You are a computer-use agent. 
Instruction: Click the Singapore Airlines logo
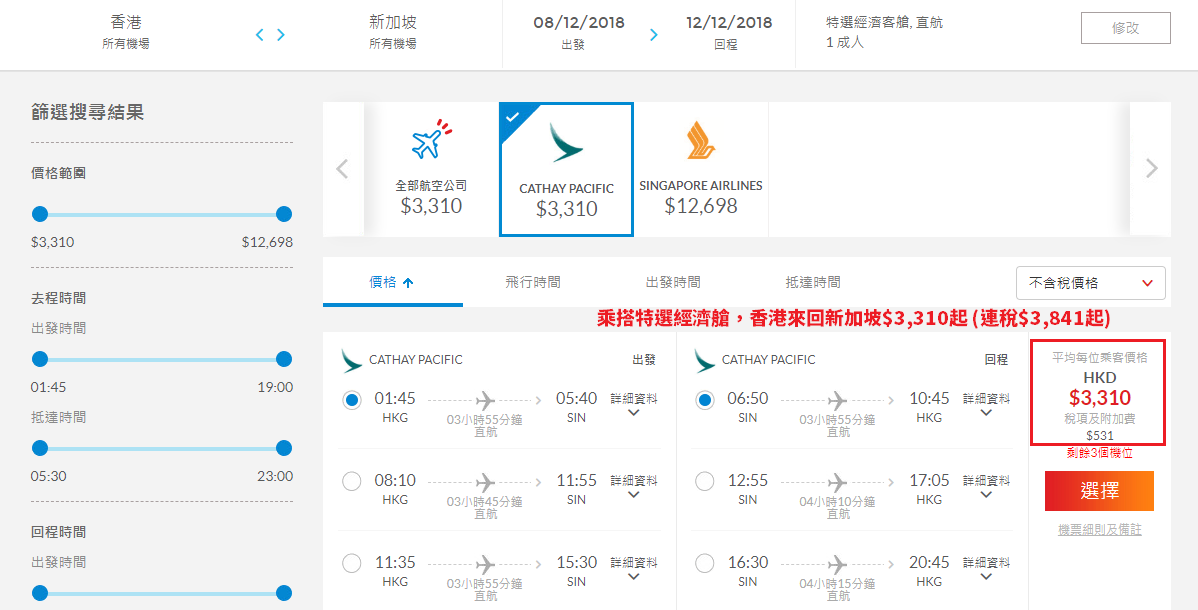701,141
